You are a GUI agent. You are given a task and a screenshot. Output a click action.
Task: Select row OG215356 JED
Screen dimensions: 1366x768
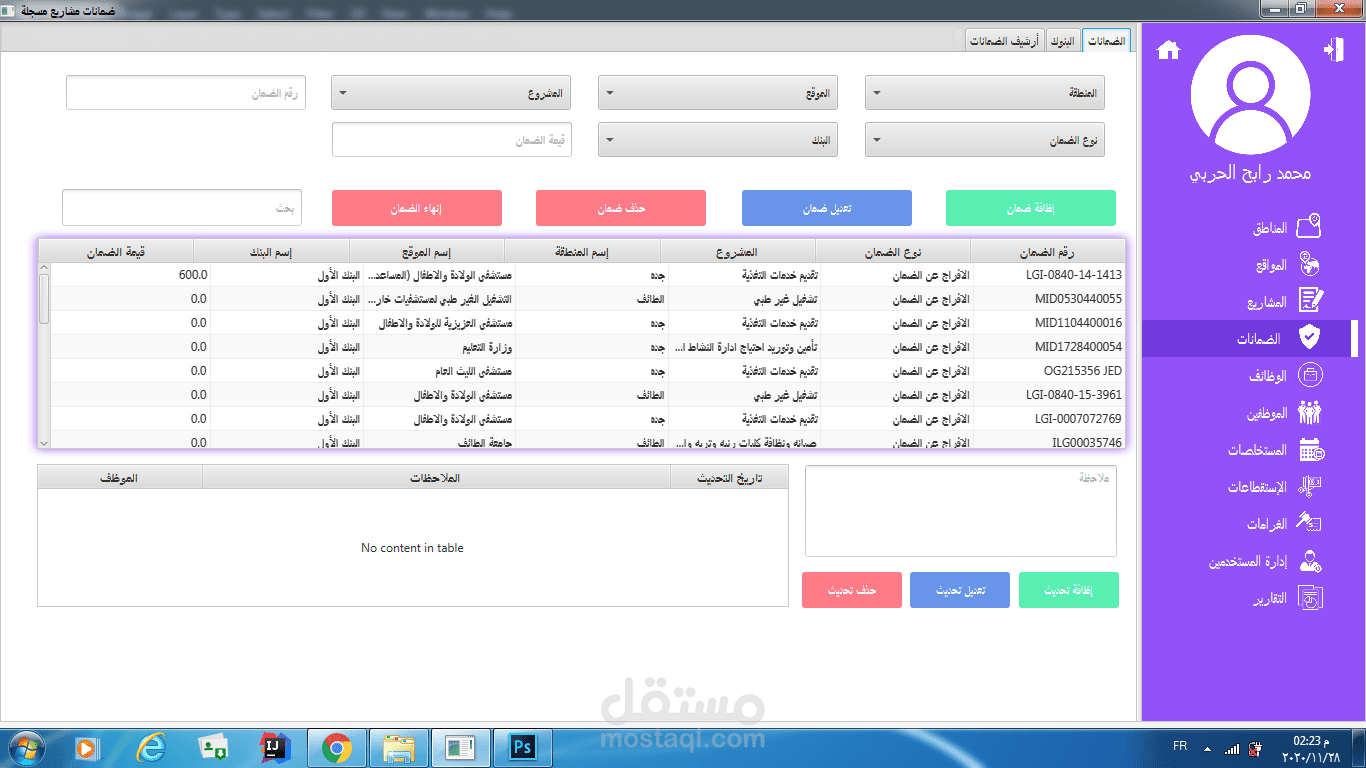coord(588,370)
